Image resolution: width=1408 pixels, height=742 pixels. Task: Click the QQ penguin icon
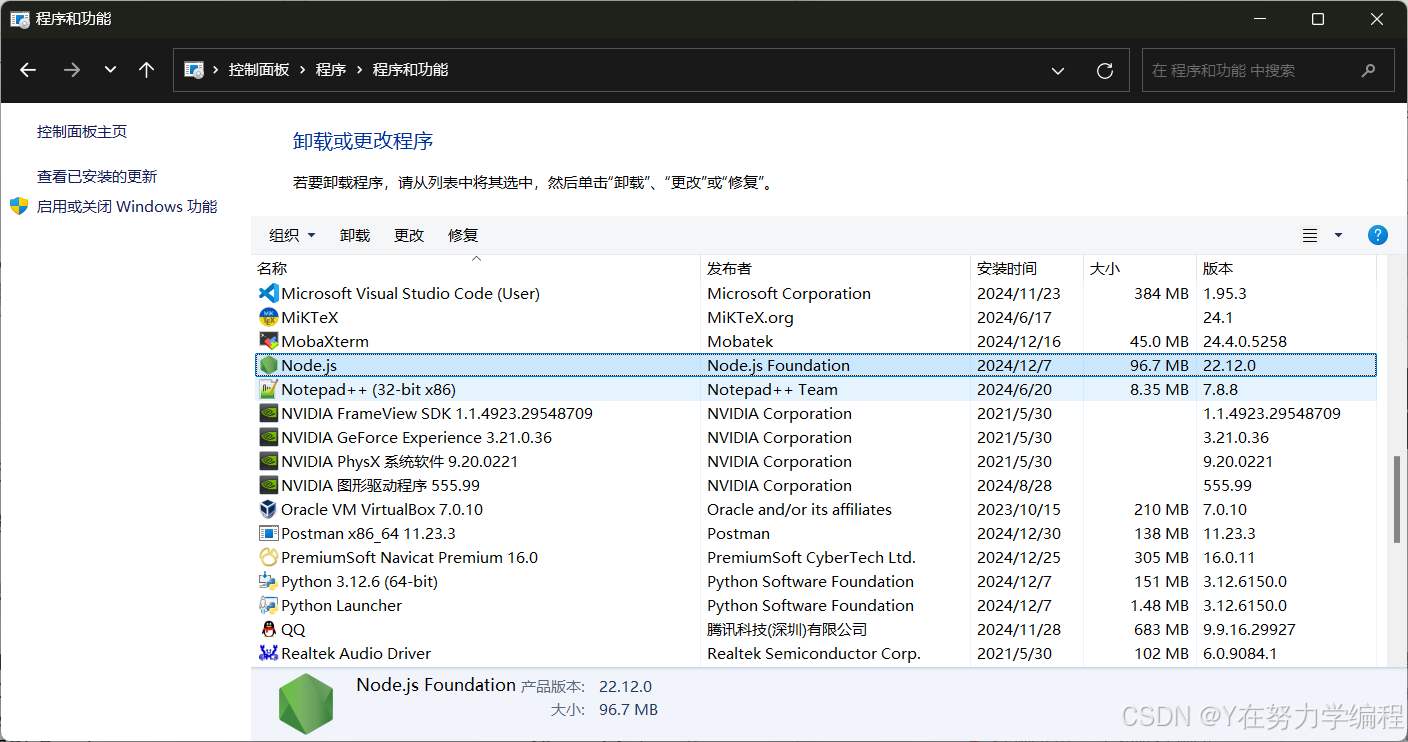(268, 629)
